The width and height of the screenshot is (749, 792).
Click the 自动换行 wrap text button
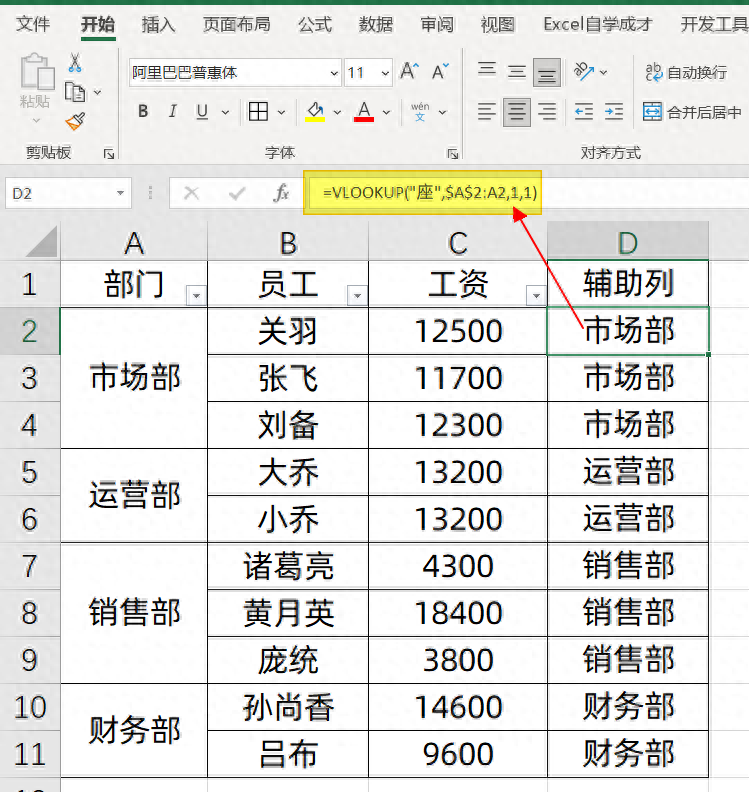click(686, 73)
